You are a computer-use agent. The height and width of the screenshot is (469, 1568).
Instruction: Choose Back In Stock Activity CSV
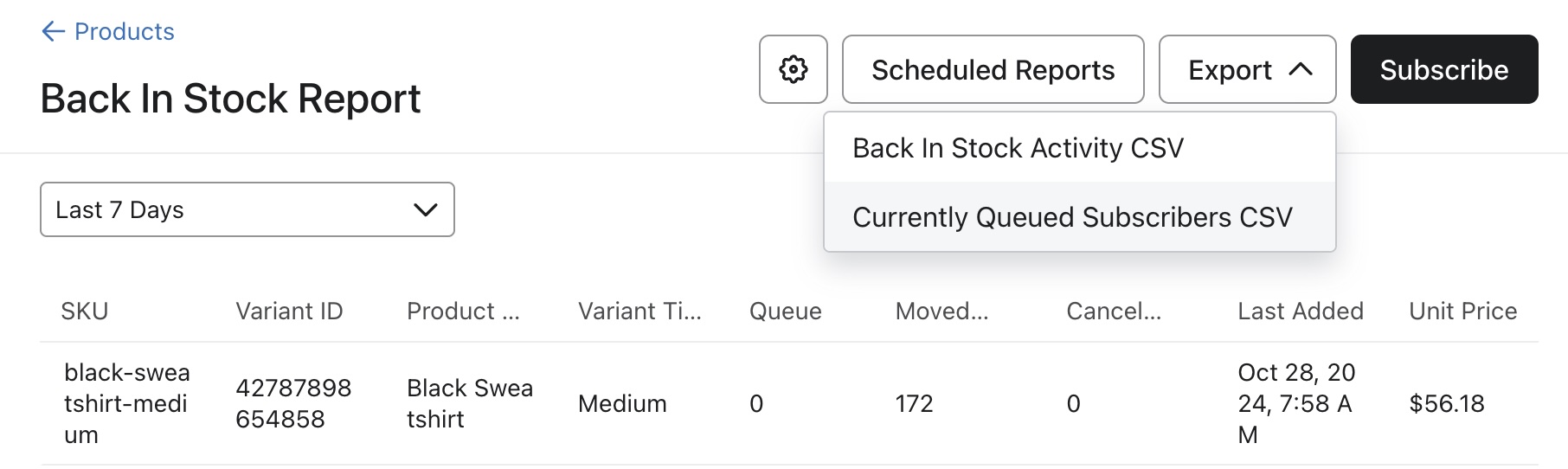click(1018, 148)
